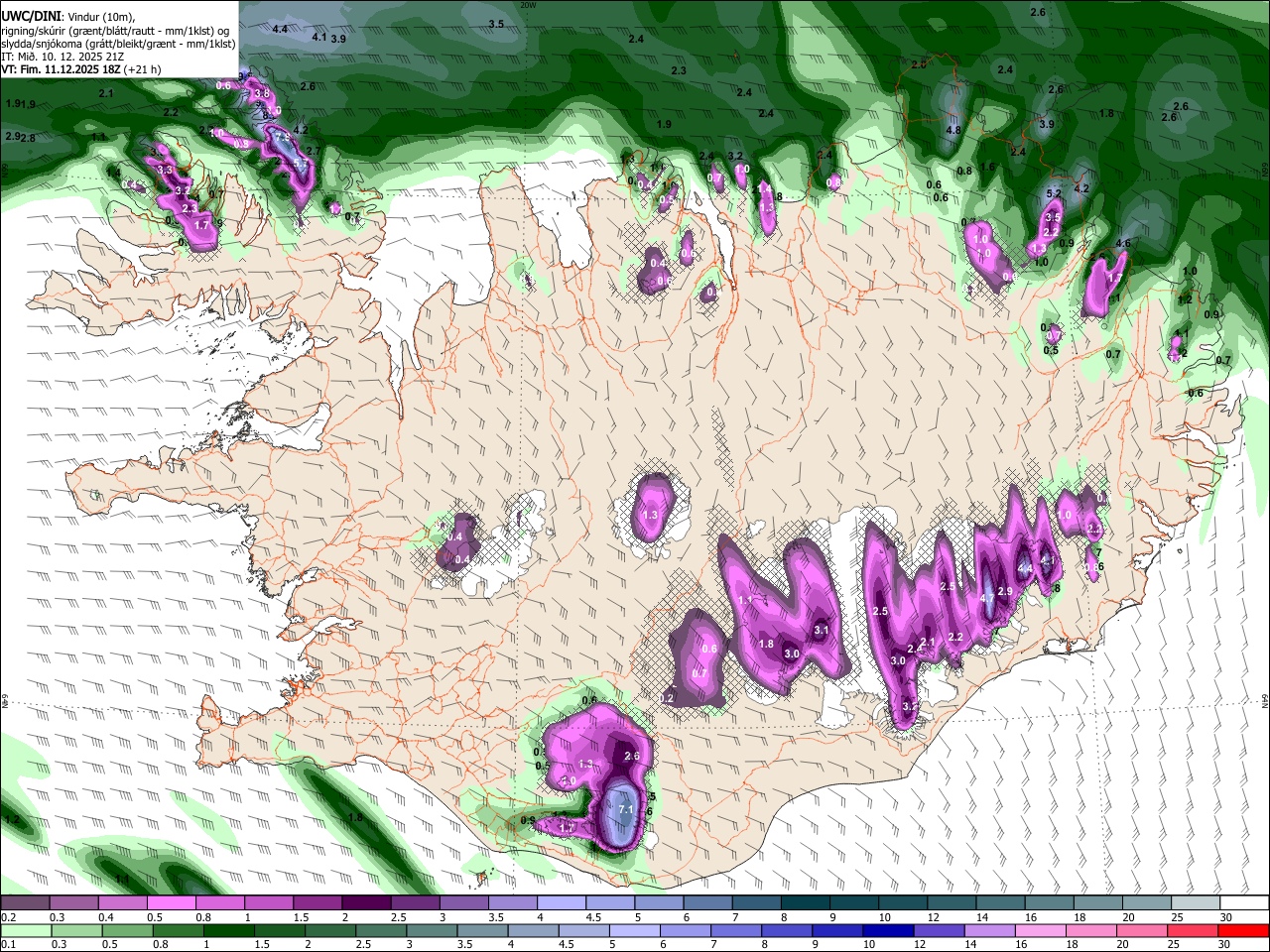Click the medium green 0.8 swatch in lower legend
The height and width of the screenshot is (952, 1270).
click(x=178, y=930)
